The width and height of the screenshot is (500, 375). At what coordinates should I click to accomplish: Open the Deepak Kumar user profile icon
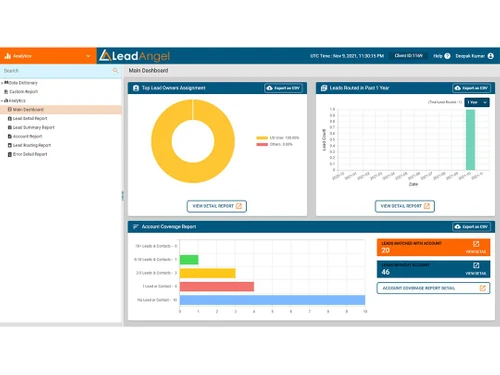tap(491, 56)
